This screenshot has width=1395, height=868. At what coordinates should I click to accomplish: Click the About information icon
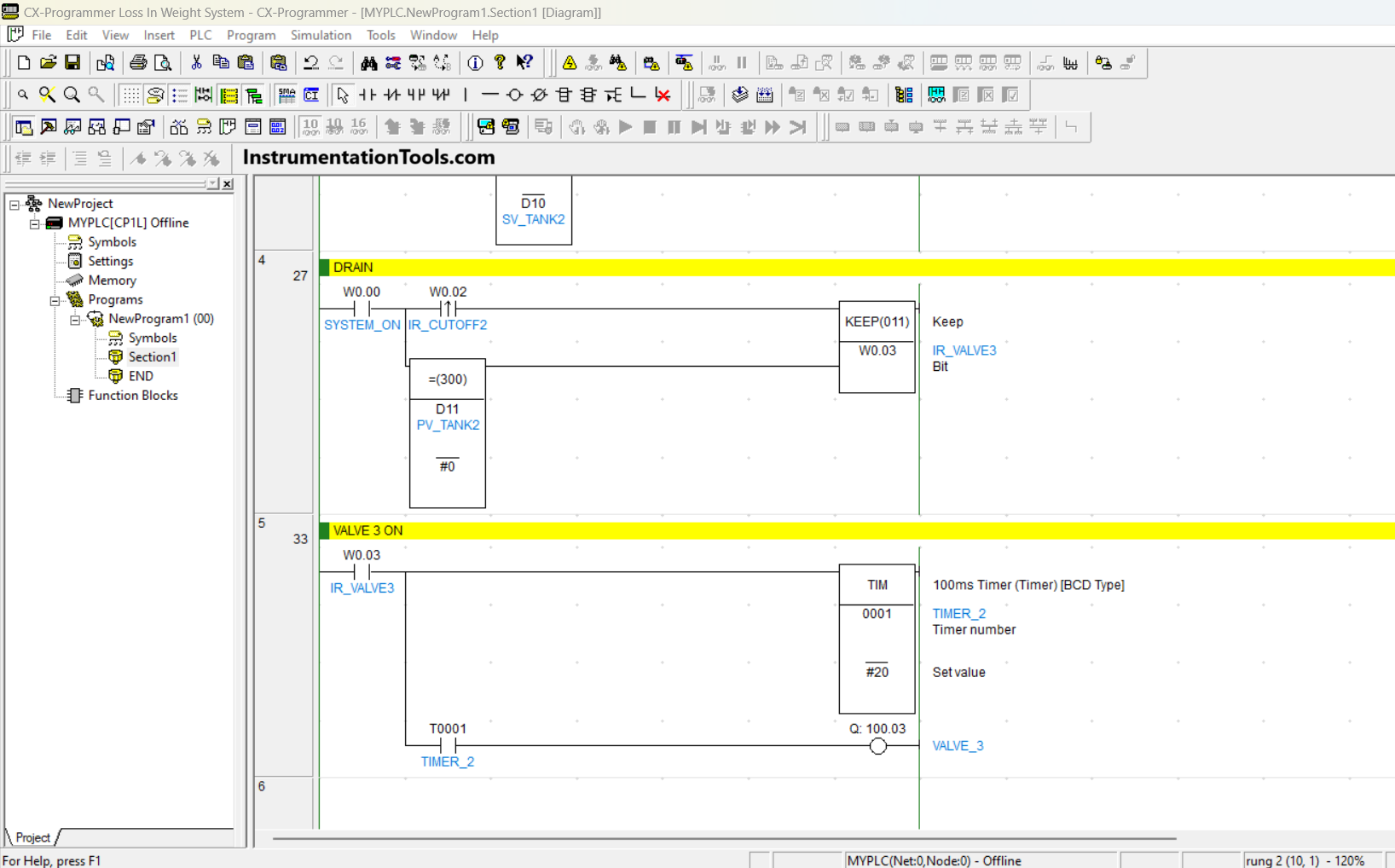[475, 62]
